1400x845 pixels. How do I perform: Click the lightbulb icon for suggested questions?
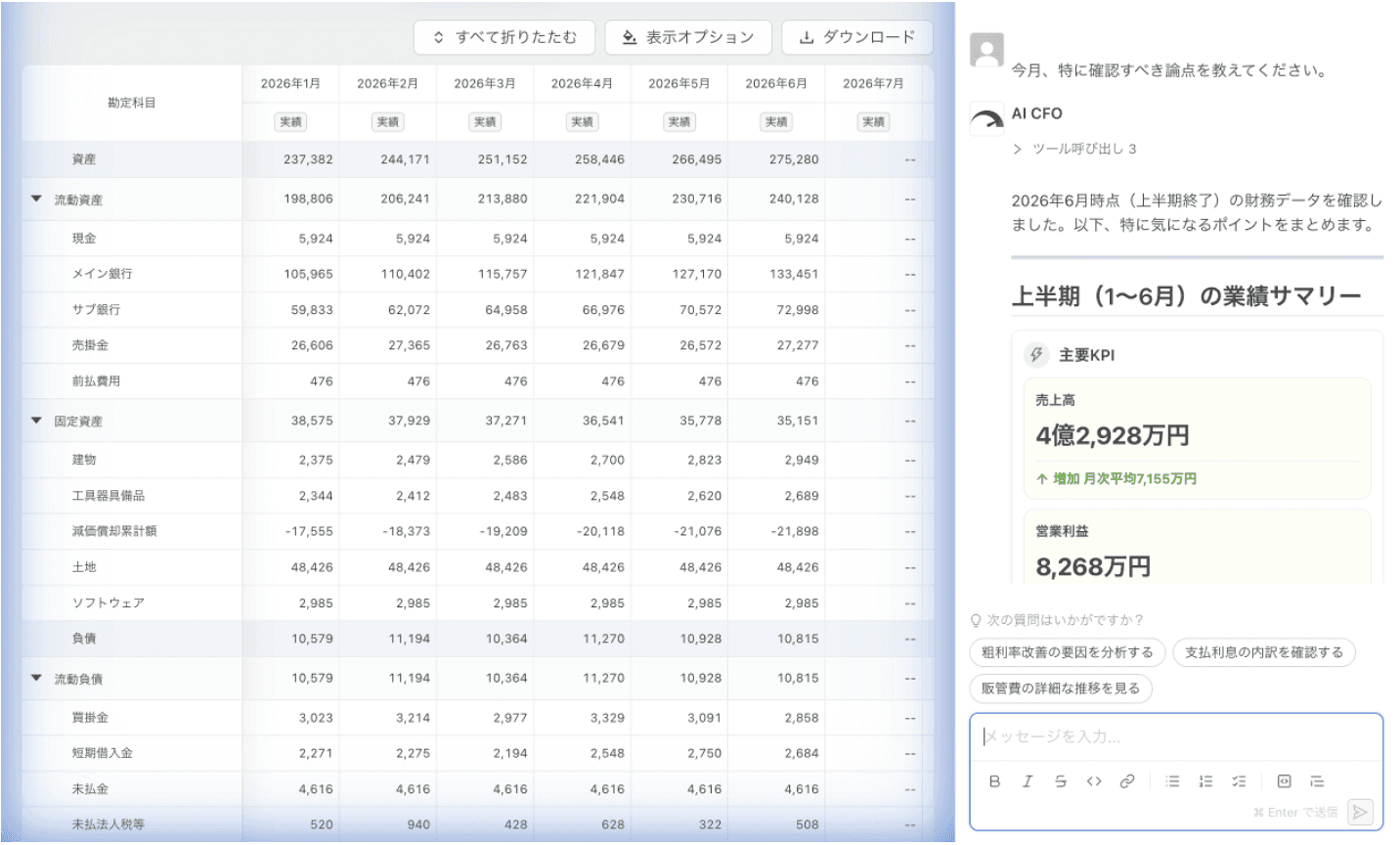tap(975, 620)
